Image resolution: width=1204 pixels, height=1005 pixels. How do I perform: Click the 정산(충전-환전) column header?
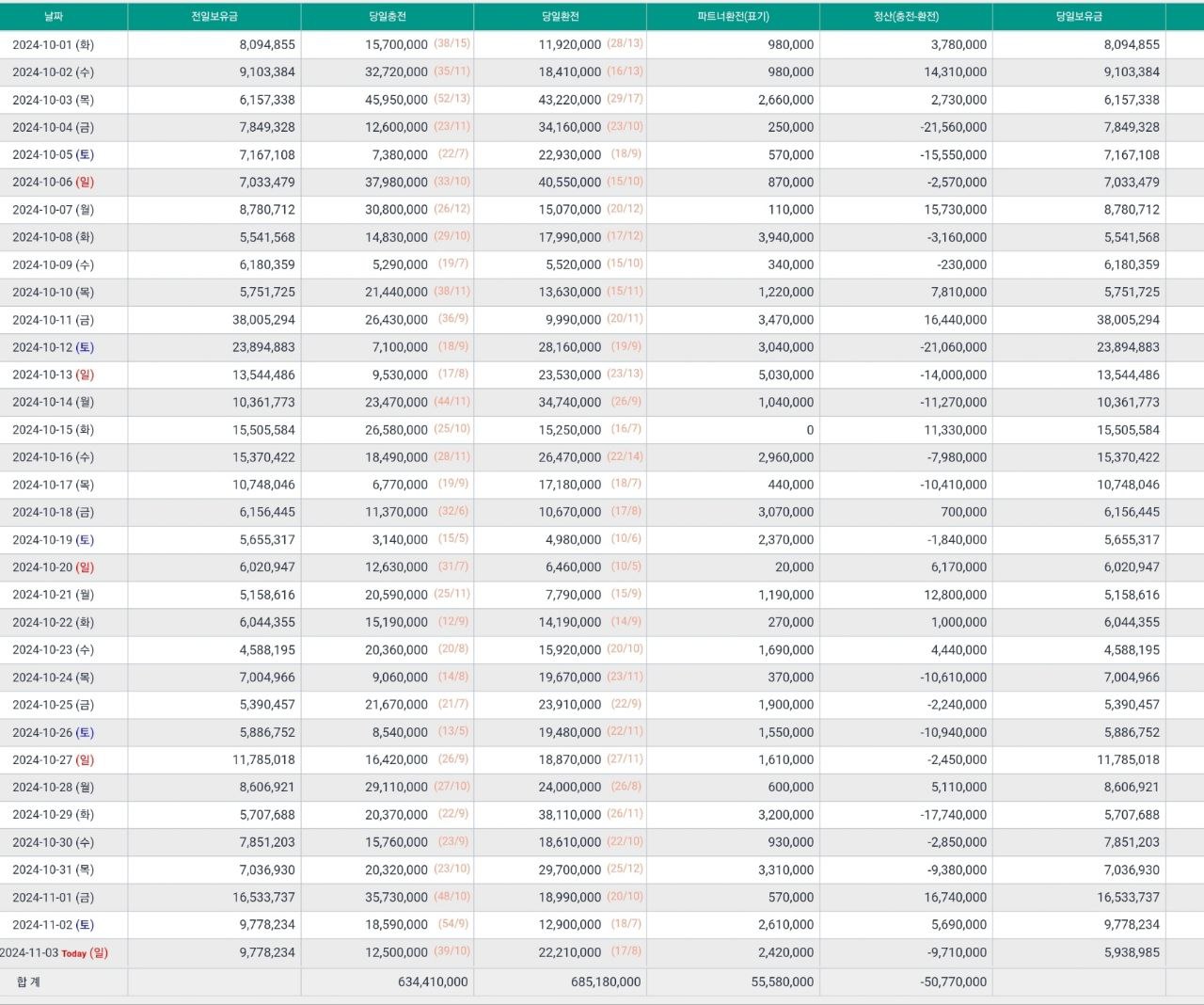906,17
